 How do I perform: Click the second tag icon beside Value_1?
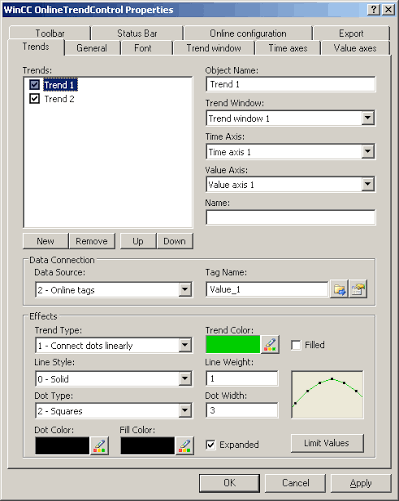(358, 289)
